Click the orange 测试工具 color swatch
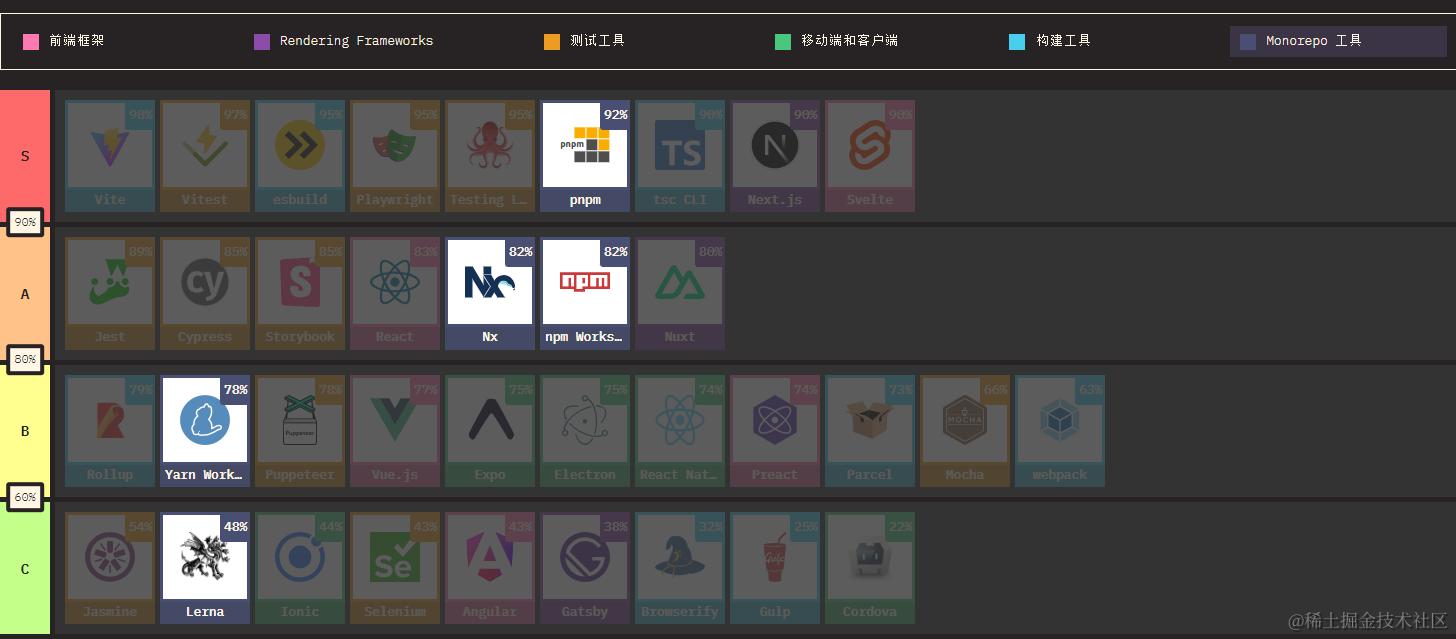The width and height of the screenshot is (1456, 639). coord(552,42)
